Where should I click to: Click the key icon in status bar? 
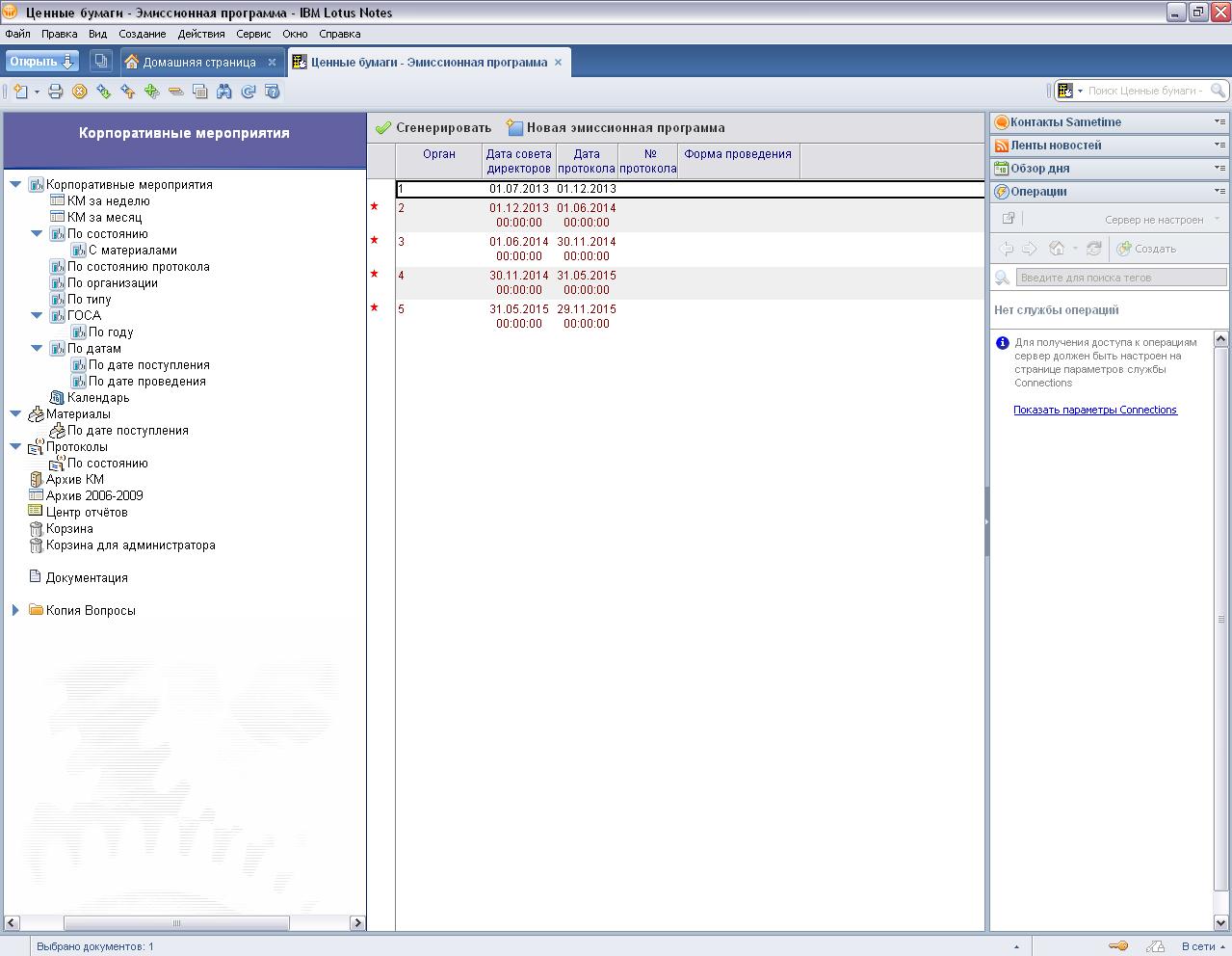(x=1117, y=946)
